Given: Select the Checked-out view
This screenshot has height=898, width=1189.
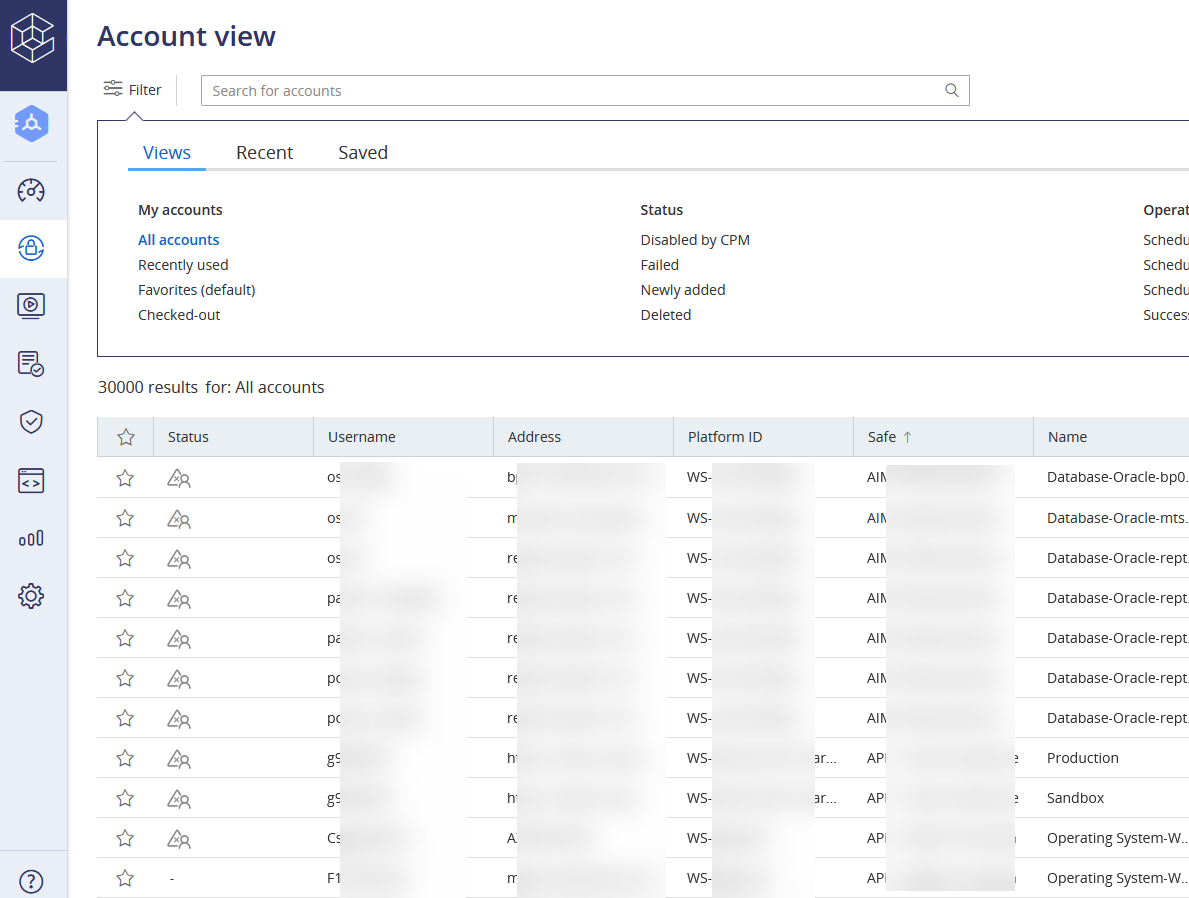Looking at the screenshot, I should 179,315.
